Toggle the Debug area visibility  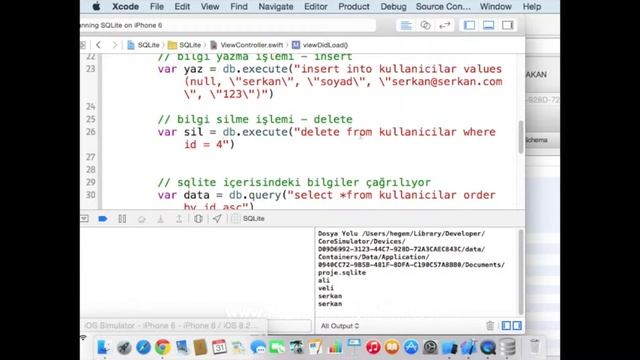[489, 25]
